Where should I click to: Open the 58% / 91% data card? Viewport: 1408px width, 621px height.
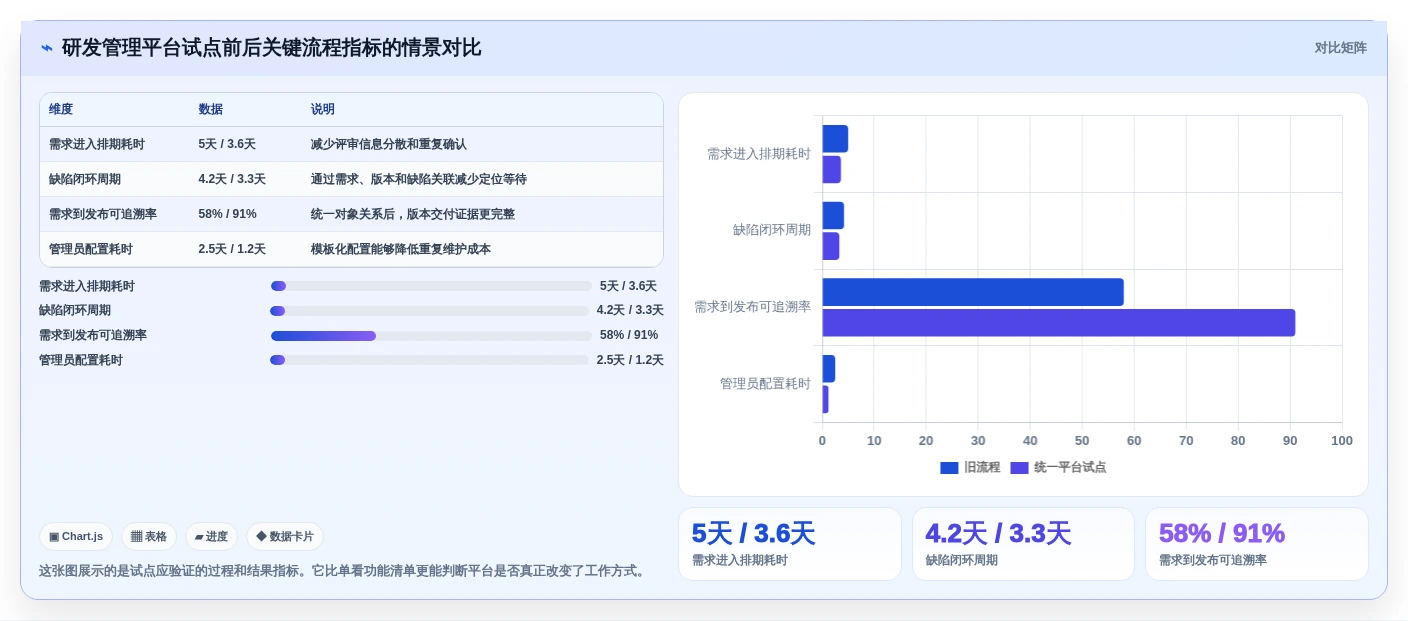click(x=1257, y=544)
